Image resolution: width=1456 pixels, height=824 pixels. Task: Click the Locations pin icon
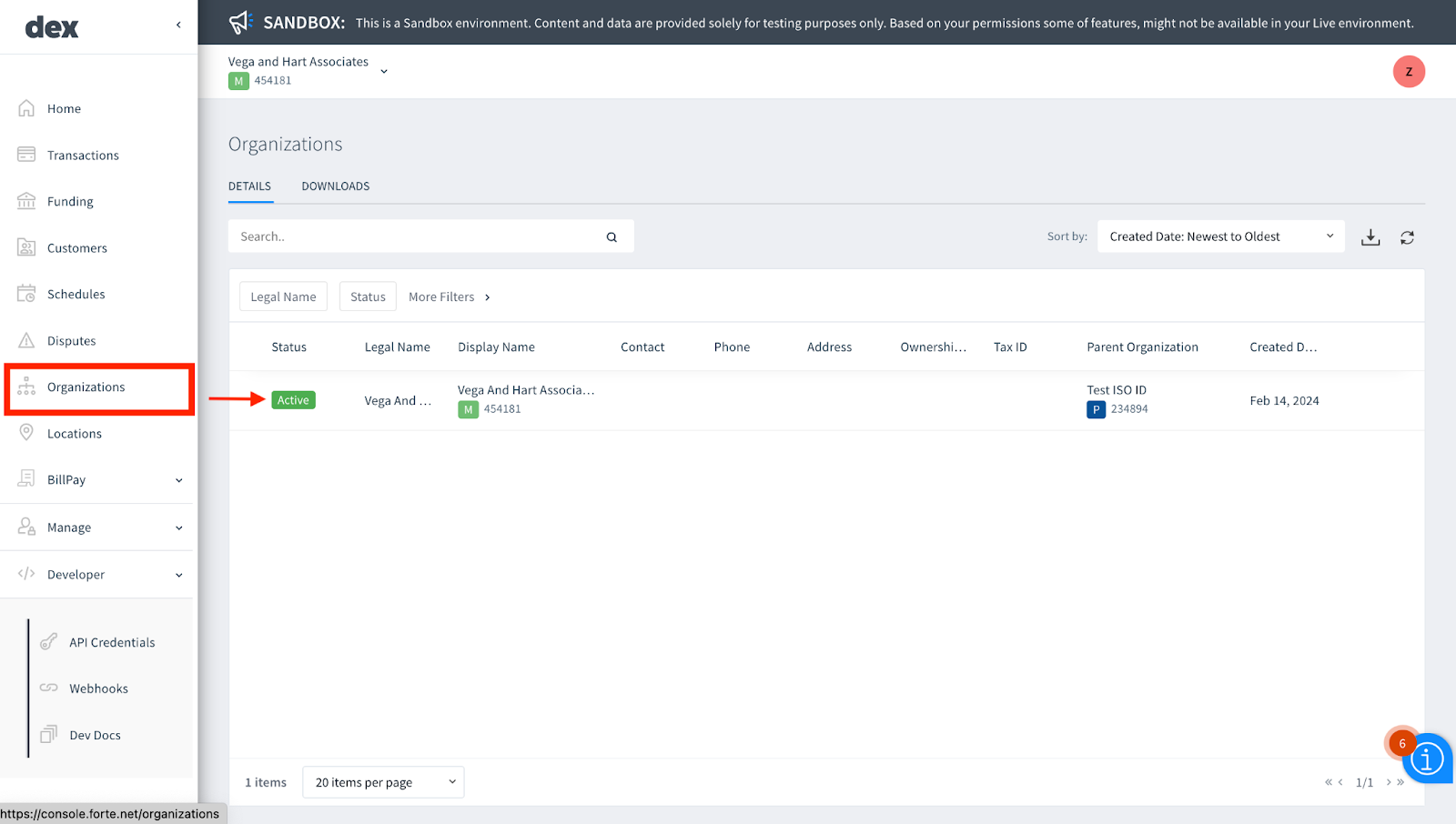(27, 433)
